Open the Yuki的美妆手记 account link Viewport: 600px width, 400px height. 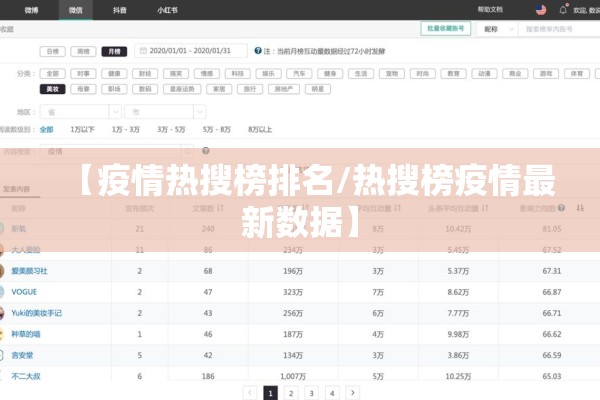pyautogui.click(x=36, y=313)
